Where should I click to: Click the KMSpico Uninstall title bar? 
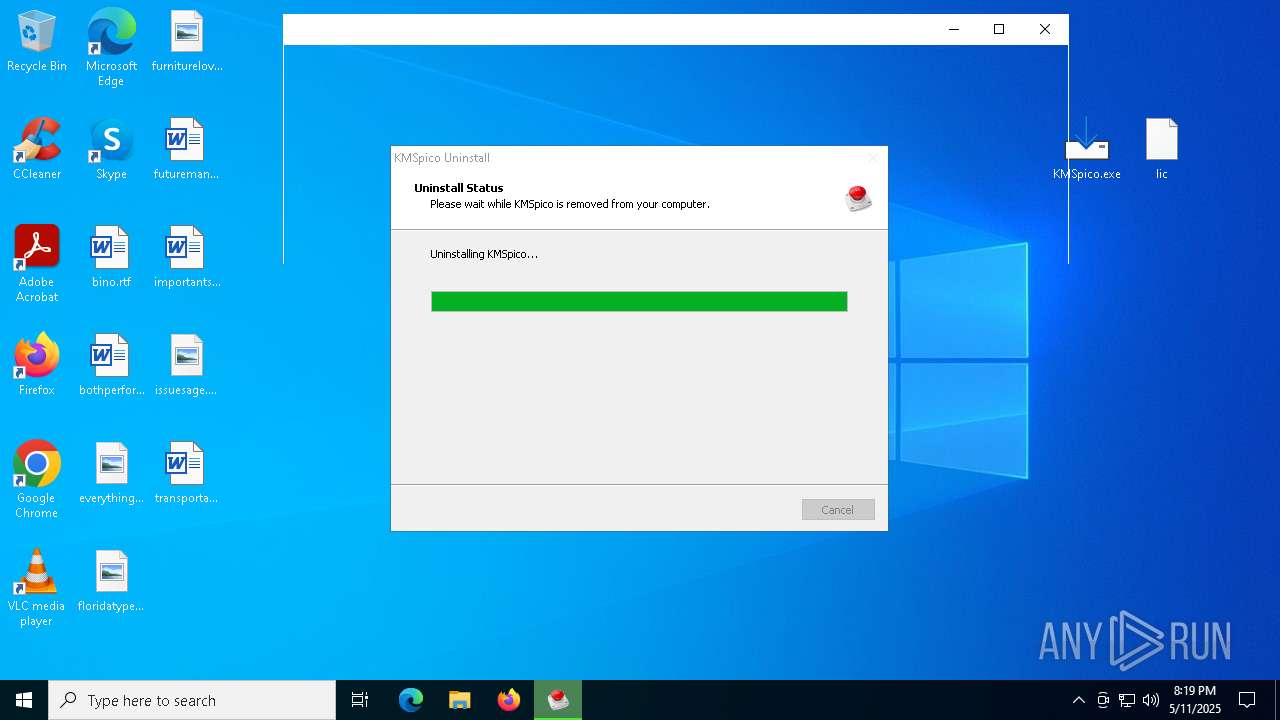coord(639,158)
